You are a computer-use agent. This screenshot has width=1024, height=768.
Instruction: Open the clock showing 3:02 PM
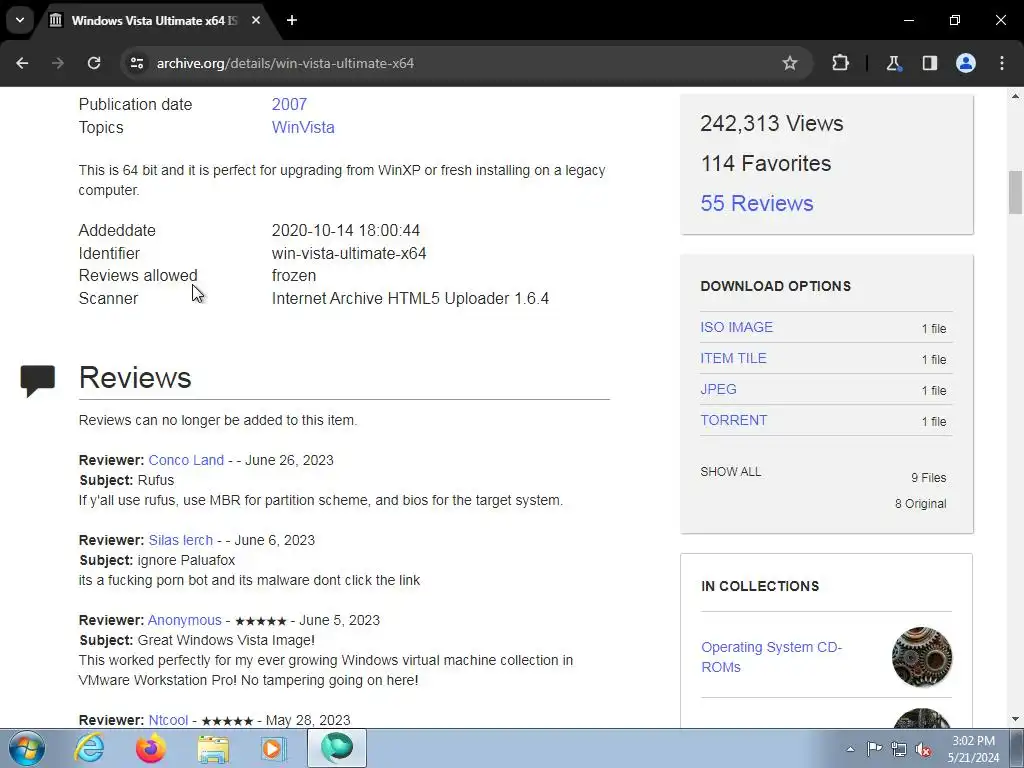[x=973, y=748]
